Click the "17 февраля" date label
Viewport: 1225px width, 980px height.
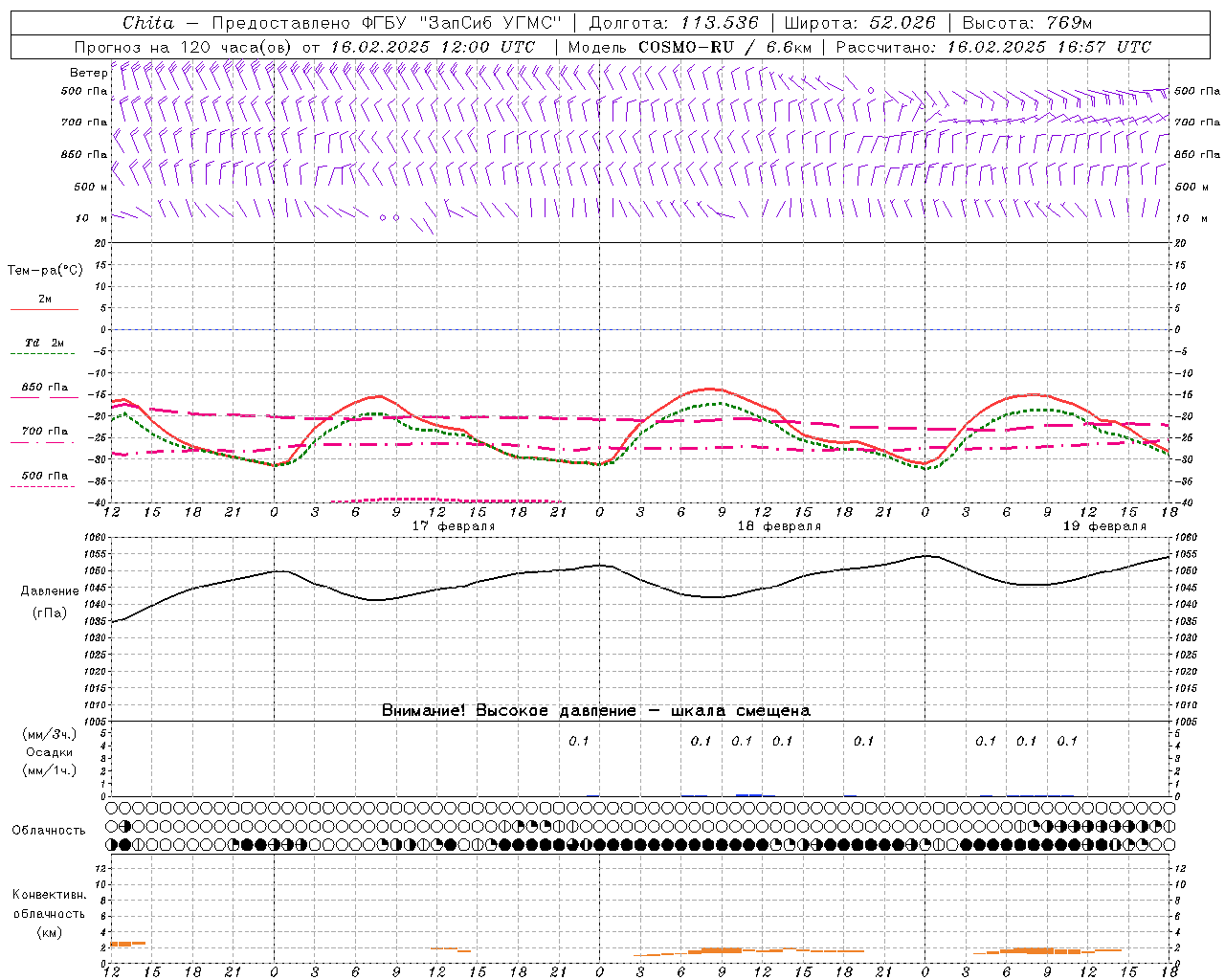tap(454, 526)
